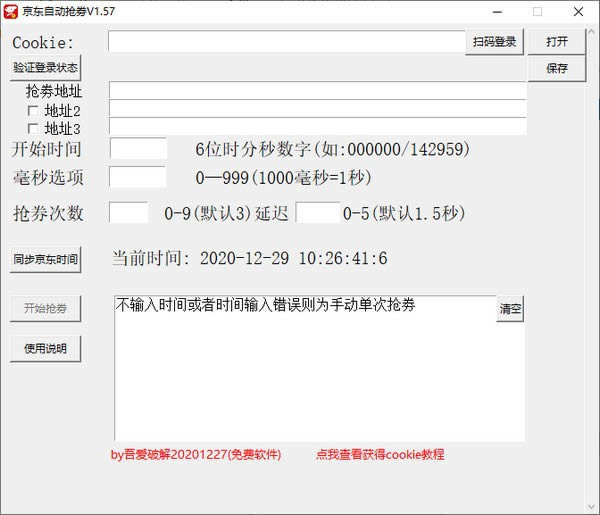This screenshot has width=600, height=515.
Task: Click the JD app icon in title bar
Action: (x=12, y=12)
